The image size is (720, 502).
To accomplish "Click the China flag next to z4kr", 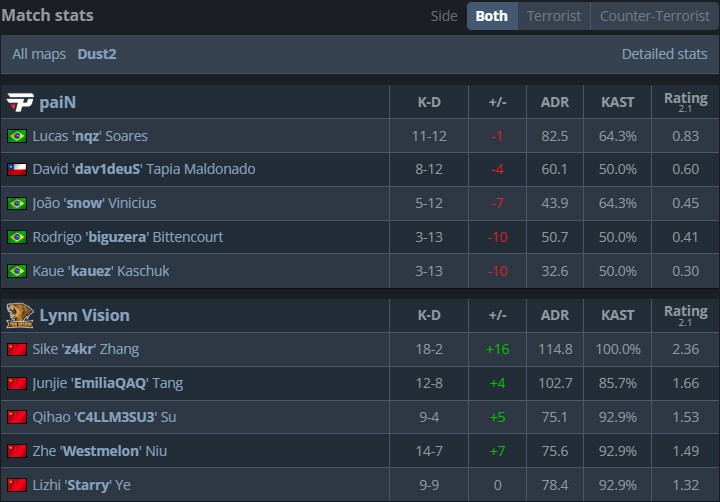I will pyautogui.click(x=17, y=349).
